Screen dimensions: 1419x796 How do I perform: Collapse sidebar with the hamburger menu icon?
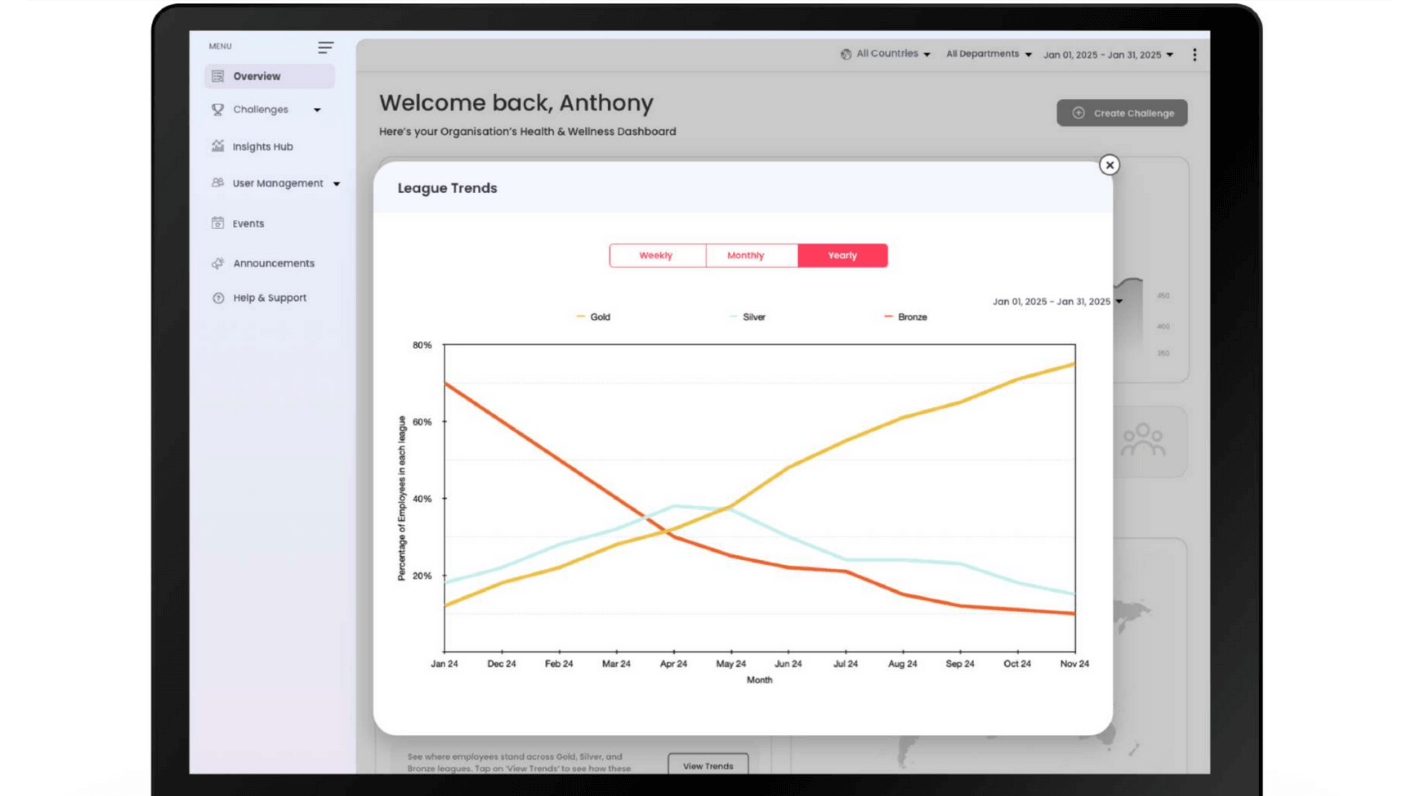pos(326,47)
